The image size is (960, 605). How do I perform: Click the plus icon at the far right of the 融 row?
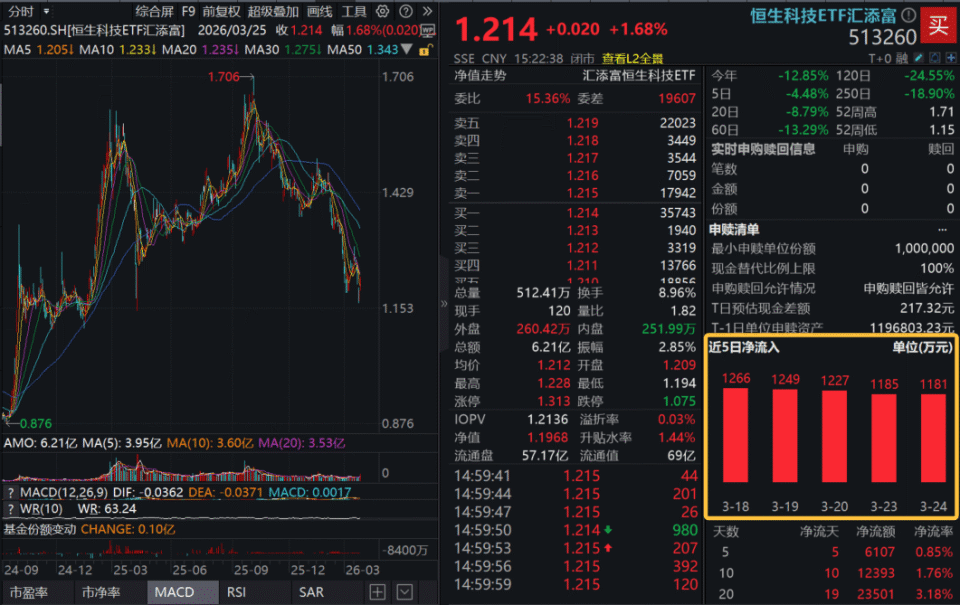coord(950,58)
